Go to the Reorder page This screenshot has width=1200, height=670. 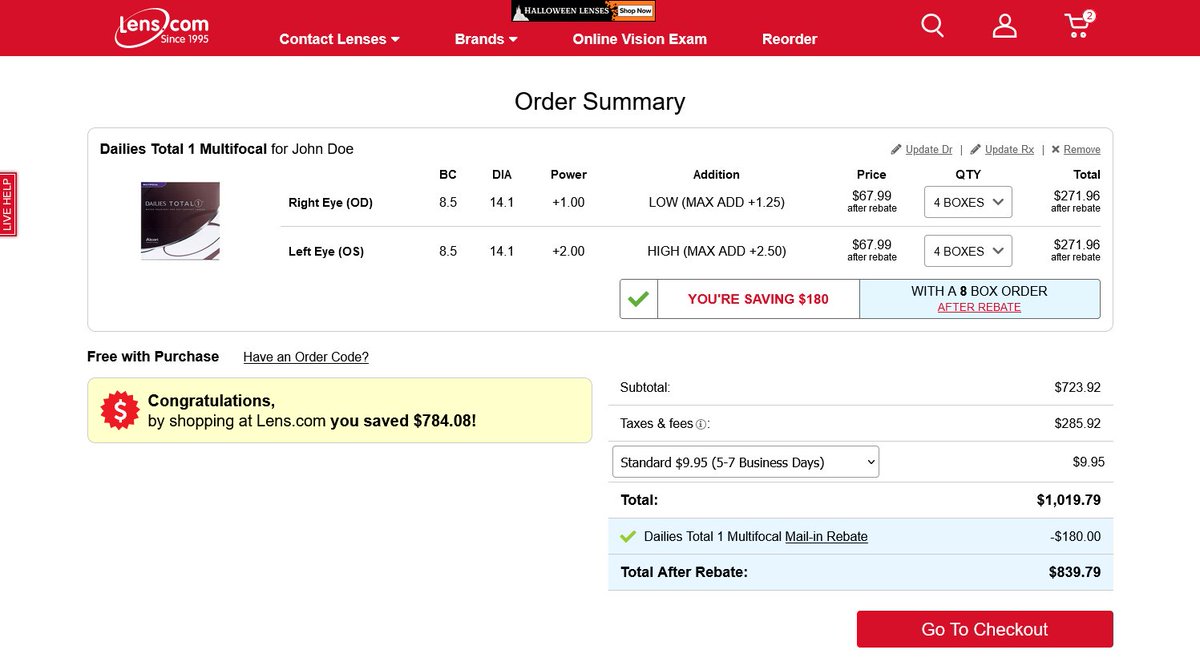[790, 39]
